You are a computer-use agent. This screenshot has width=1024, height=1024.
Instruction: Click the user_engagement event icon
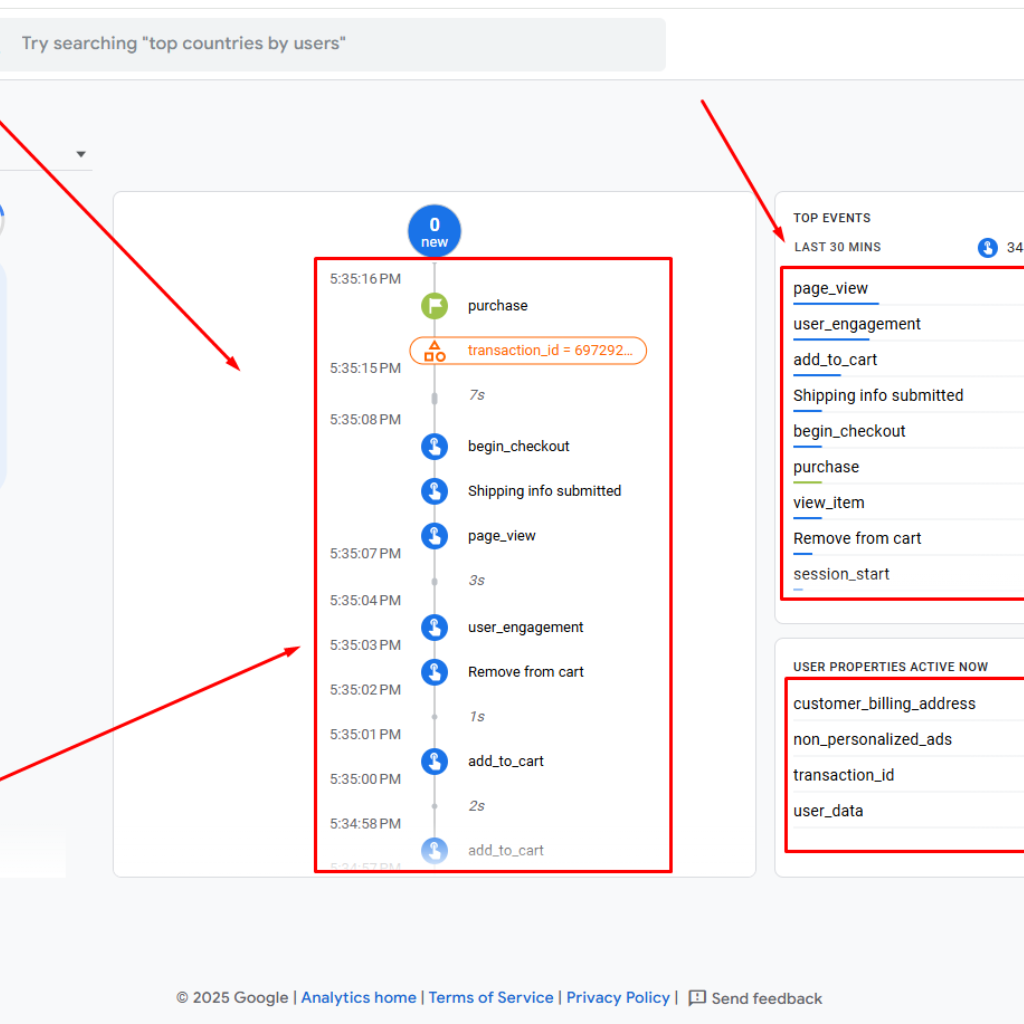[x=434, y=627]
